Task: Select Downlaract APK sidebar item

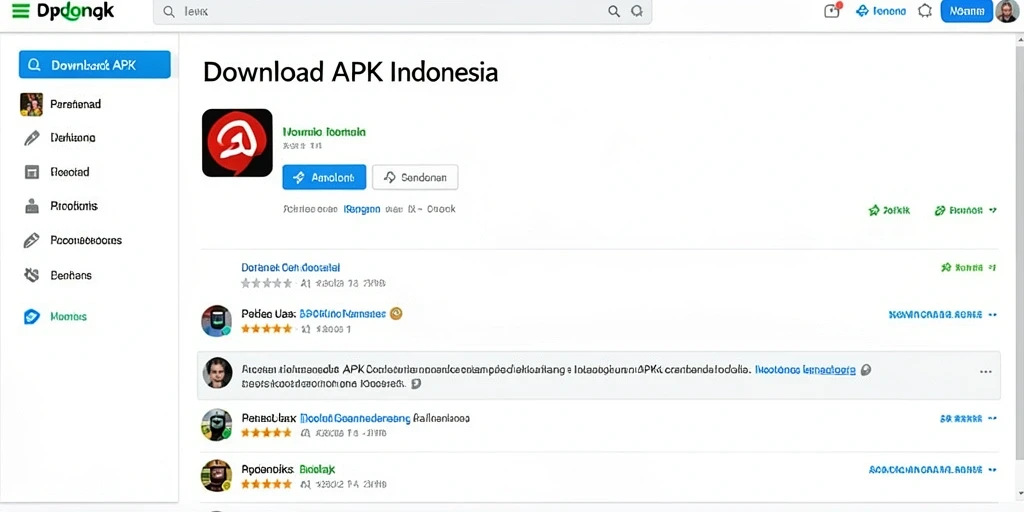Action: [95, 65]
